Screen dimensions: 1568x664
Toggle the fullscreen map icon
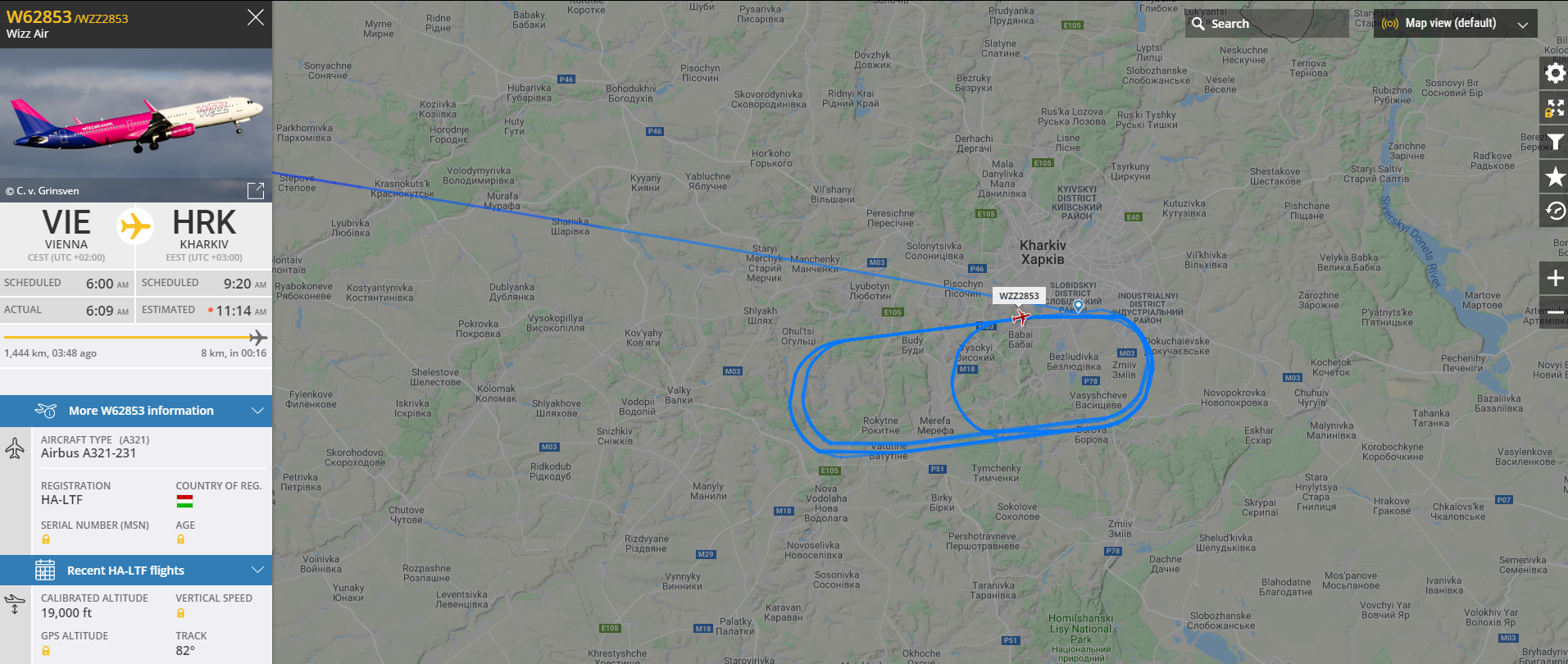tap(1554, 107)
